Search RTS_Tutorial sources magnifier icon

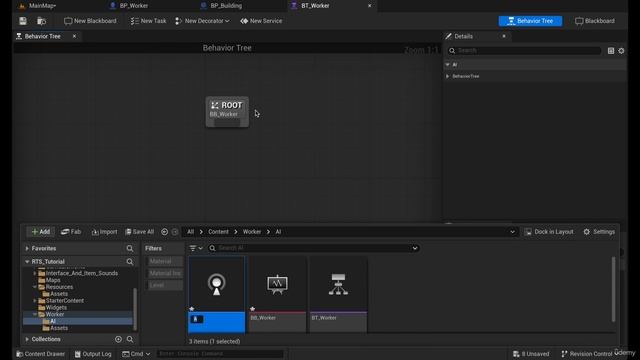130,262
